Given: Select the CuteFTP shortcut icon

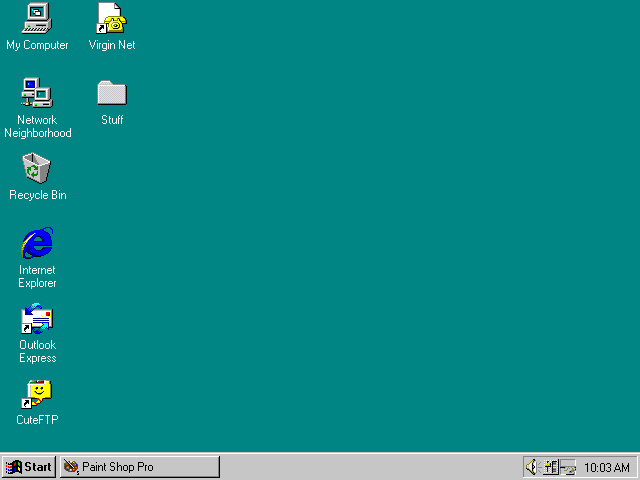Looking at the screenshot, I should pyautogui.click(x=37, y=393).
